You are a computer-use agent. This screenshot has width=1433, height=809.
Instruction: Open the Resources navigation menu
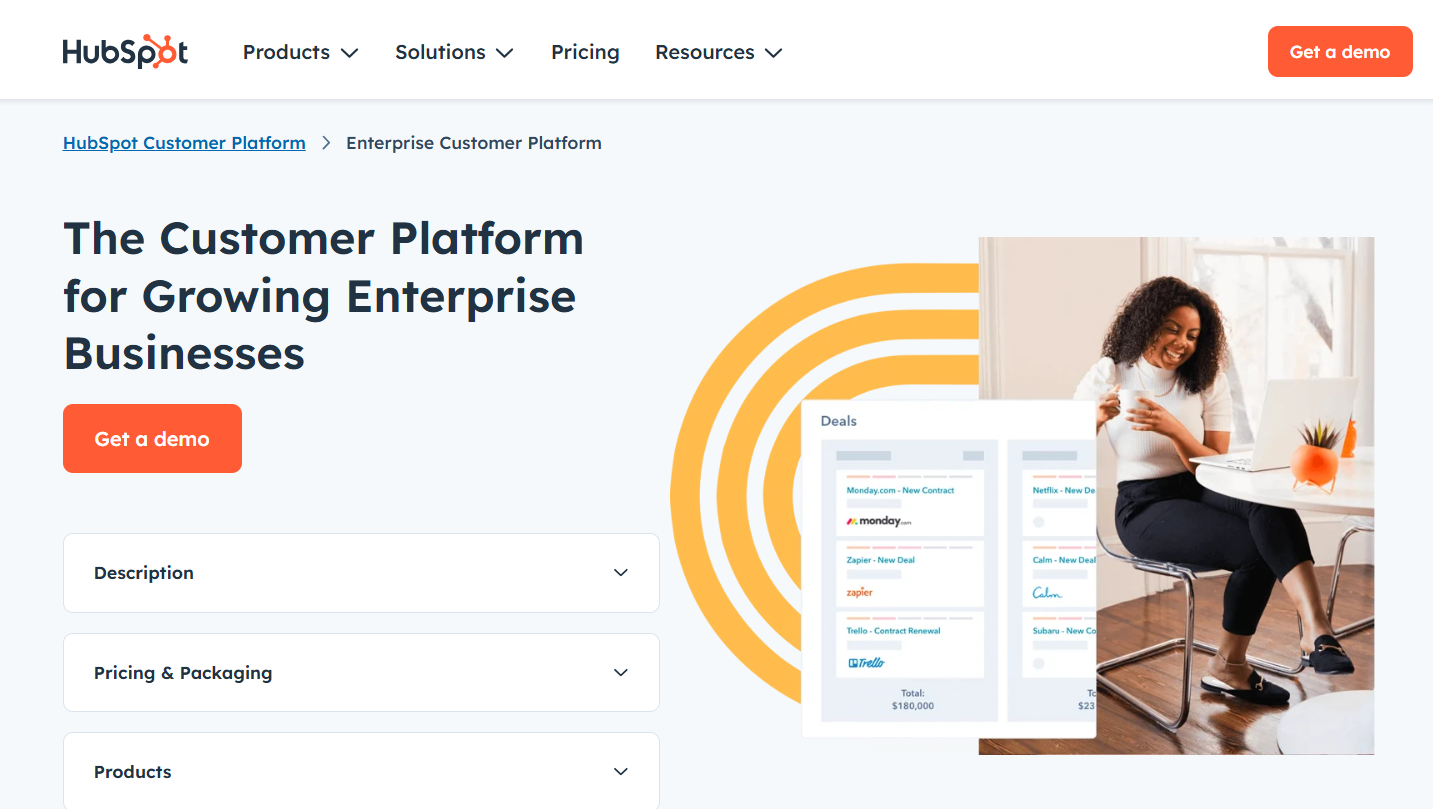(x=718, y=52)
